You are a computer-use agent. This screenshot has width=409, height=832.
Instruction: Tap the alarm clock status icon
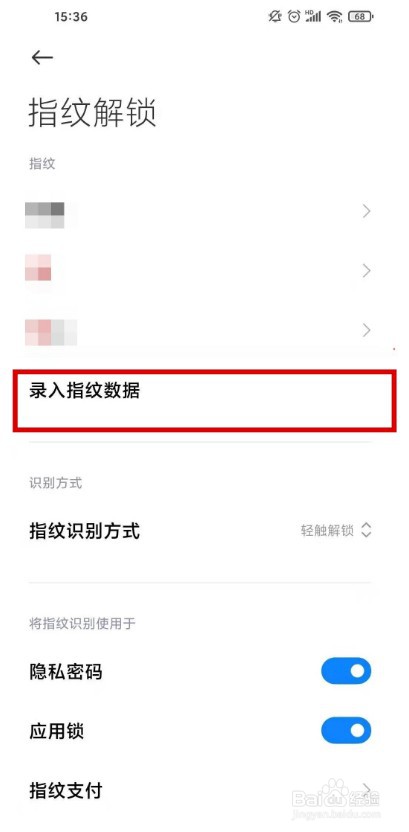(294, 17)
